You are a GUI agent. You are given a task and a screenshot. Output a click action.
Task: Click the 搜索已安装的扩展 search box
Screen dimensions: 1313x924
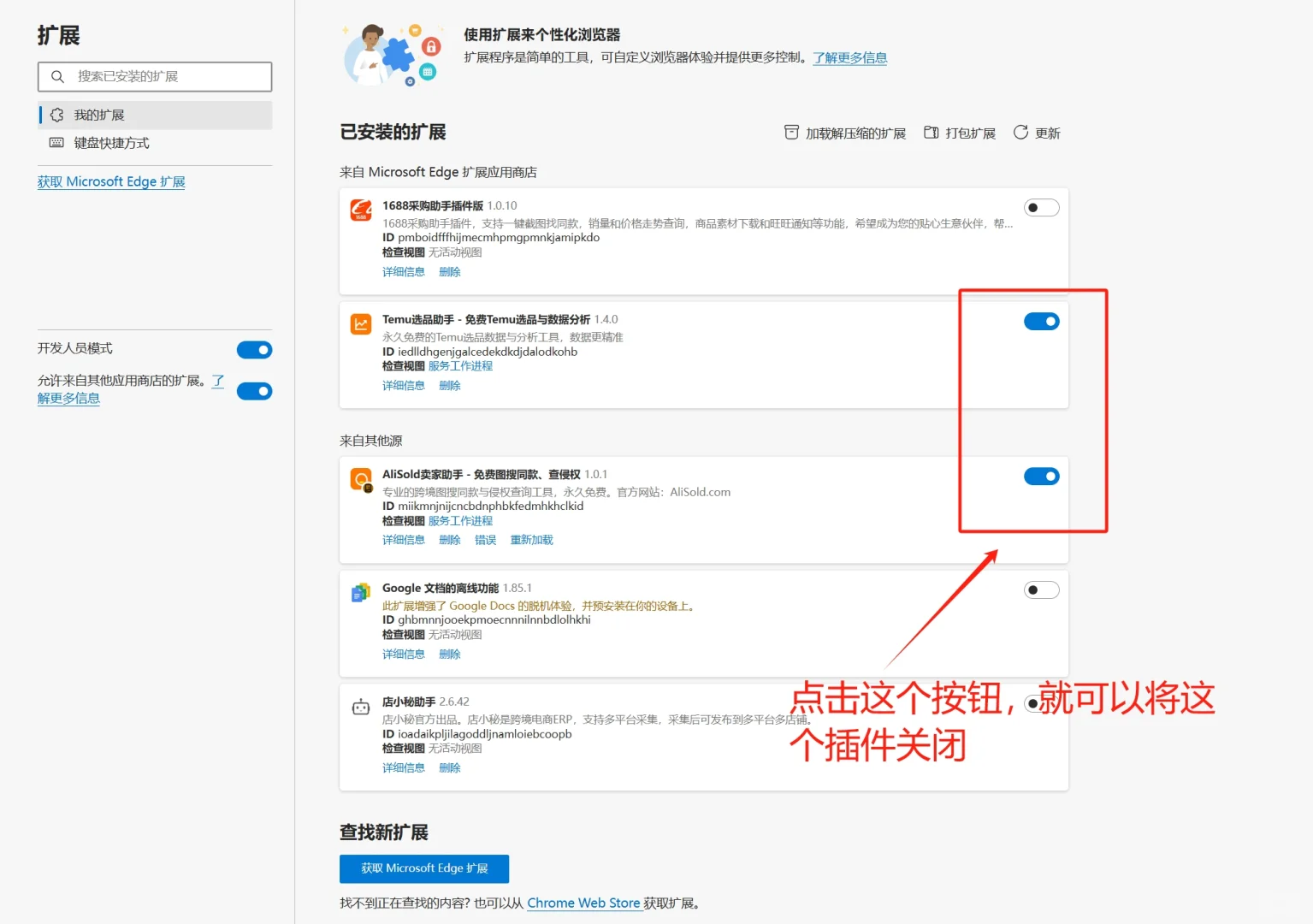coord(154,76)
